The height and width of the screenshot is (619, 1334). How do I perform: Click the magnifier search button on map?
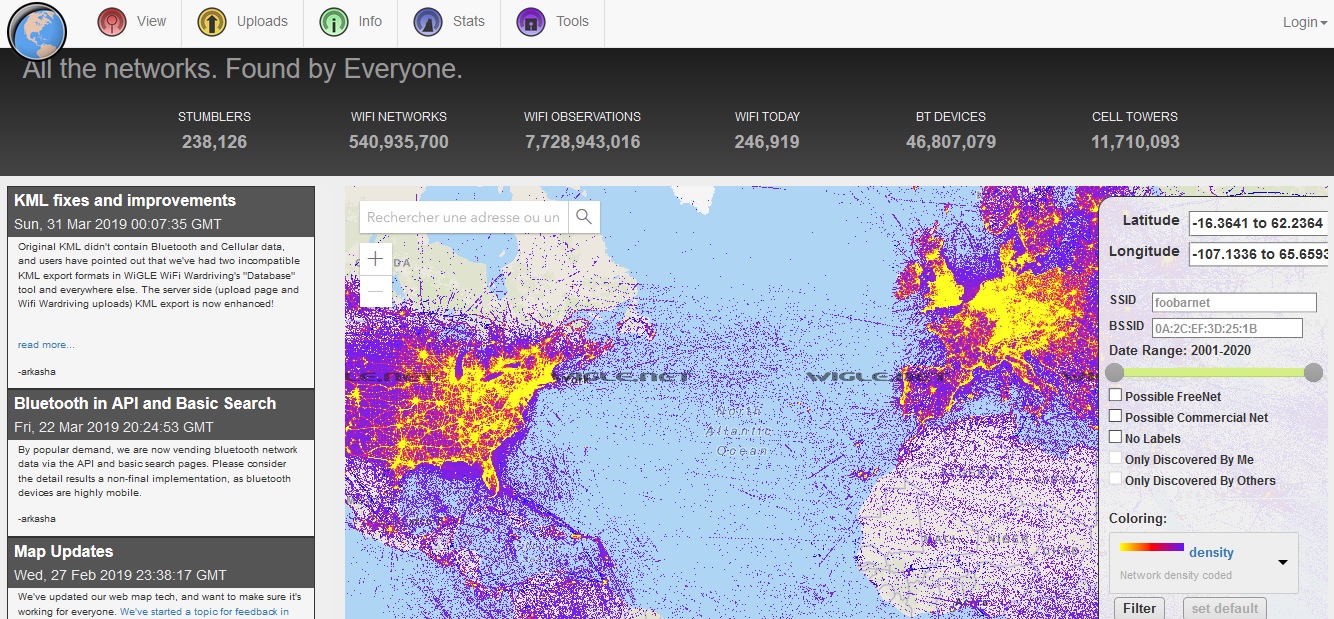(x=584, y=217)
